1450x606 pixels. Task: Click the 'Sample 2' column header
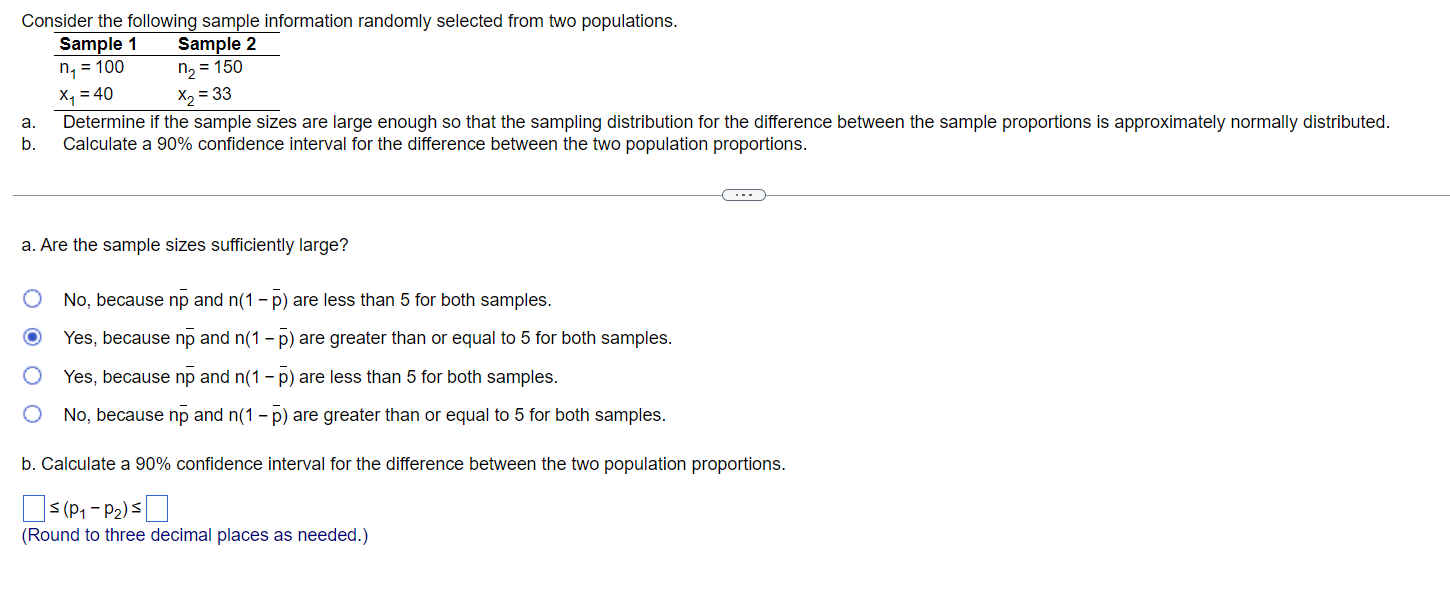pos(216,44)
